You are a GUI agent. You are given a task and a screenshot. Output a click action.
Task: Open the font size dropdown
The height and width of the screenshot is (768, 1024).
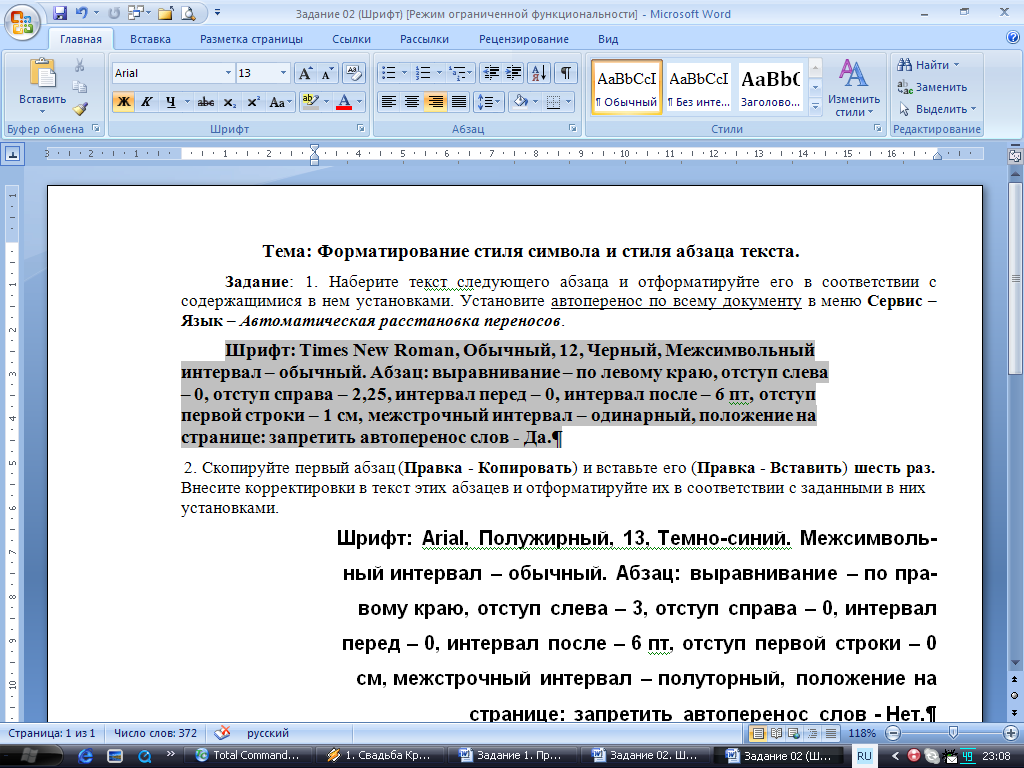click(285, 73)
